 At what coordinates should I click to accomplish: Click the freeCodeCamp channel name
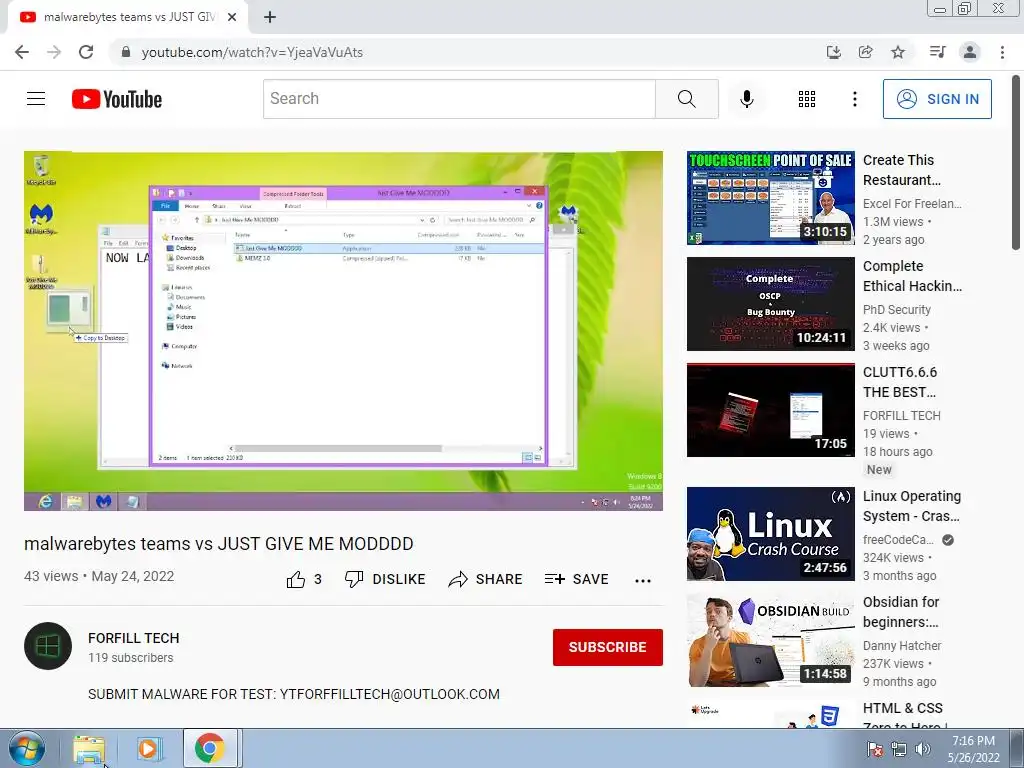pyautogui.click(x=898, y=539)
